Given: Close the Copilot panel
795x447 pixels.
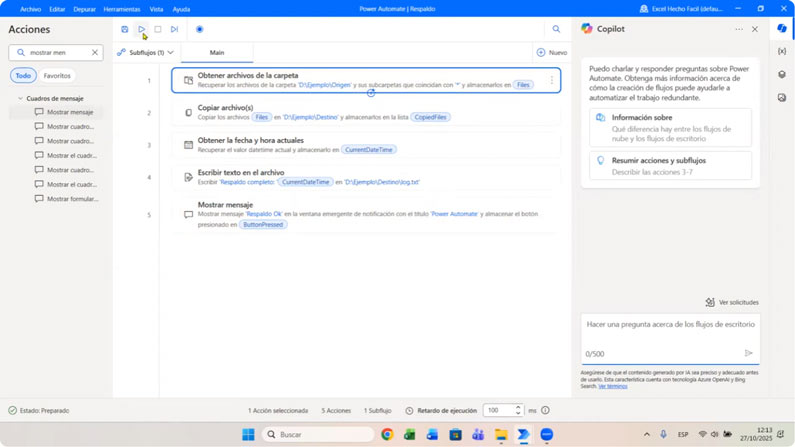Looking at the screenshot, I should 755,29.
